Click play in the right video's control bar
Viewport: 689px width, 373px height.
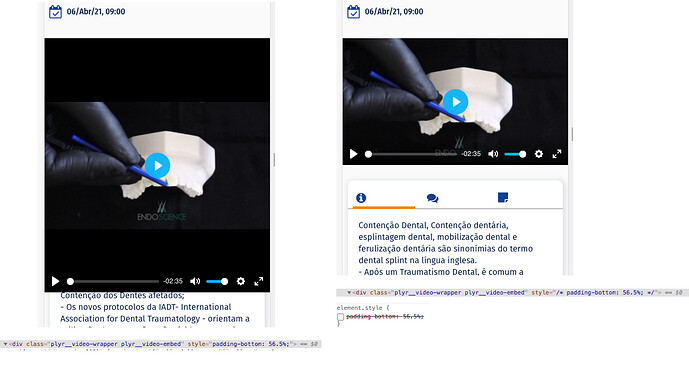353,154
